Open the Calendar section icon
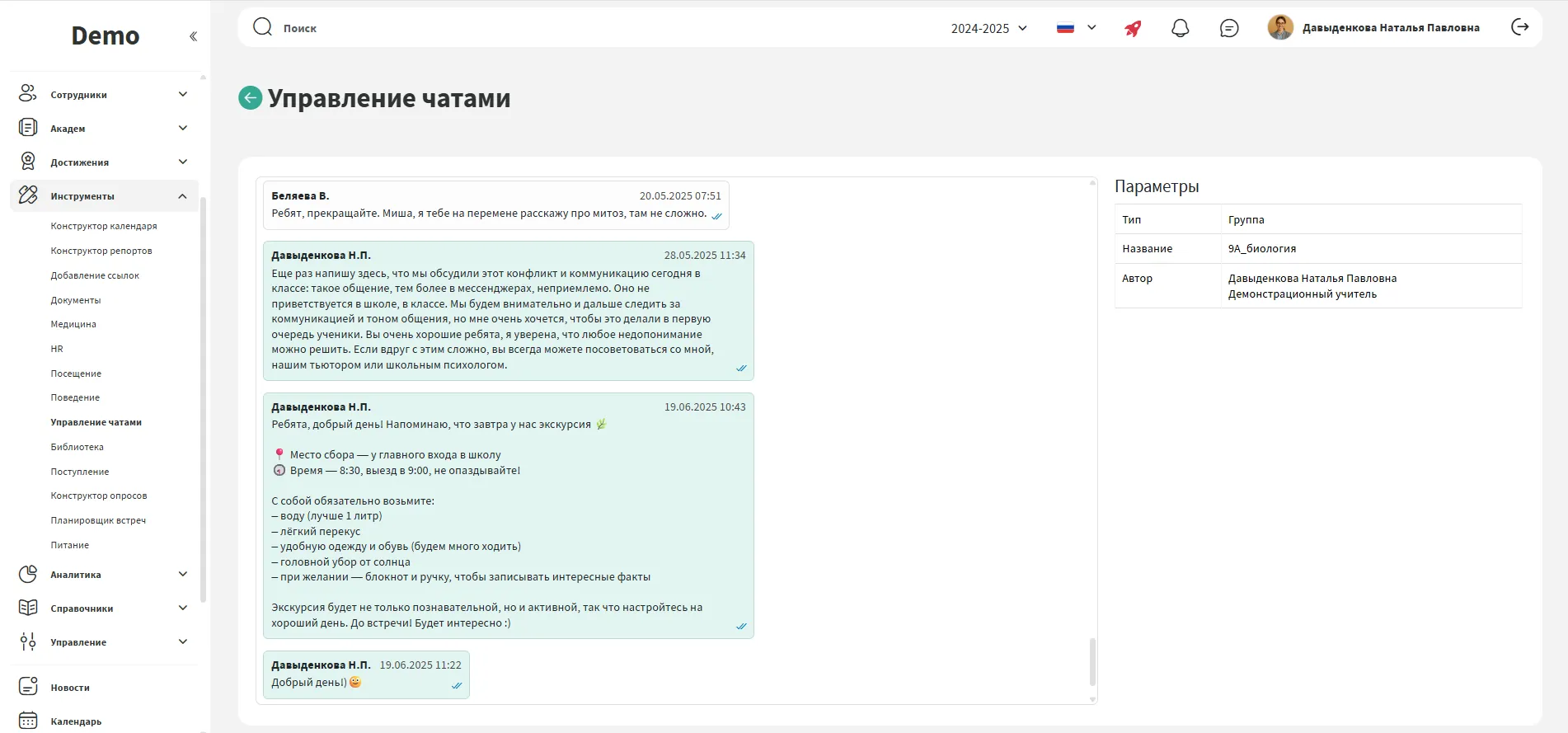The height and width of the screenshot is (733, 1568). click(28, 721)
